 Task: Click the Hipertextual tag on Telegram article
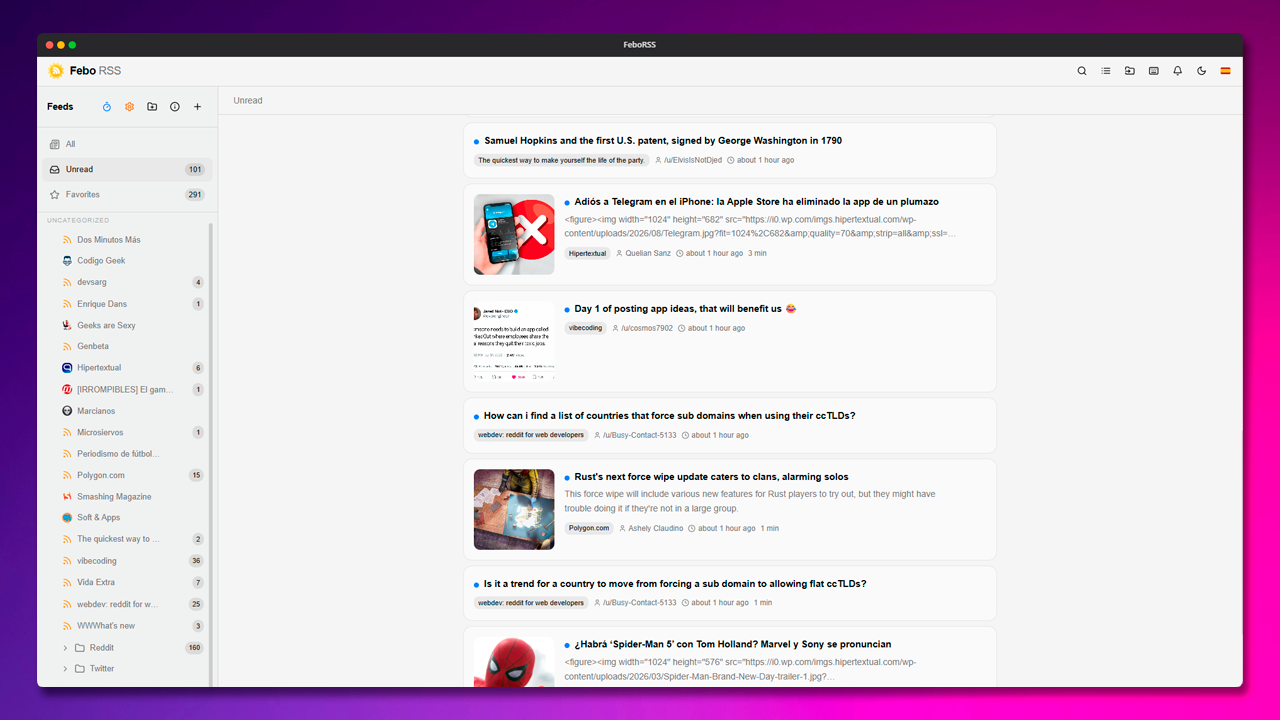[x=588, y=254]
